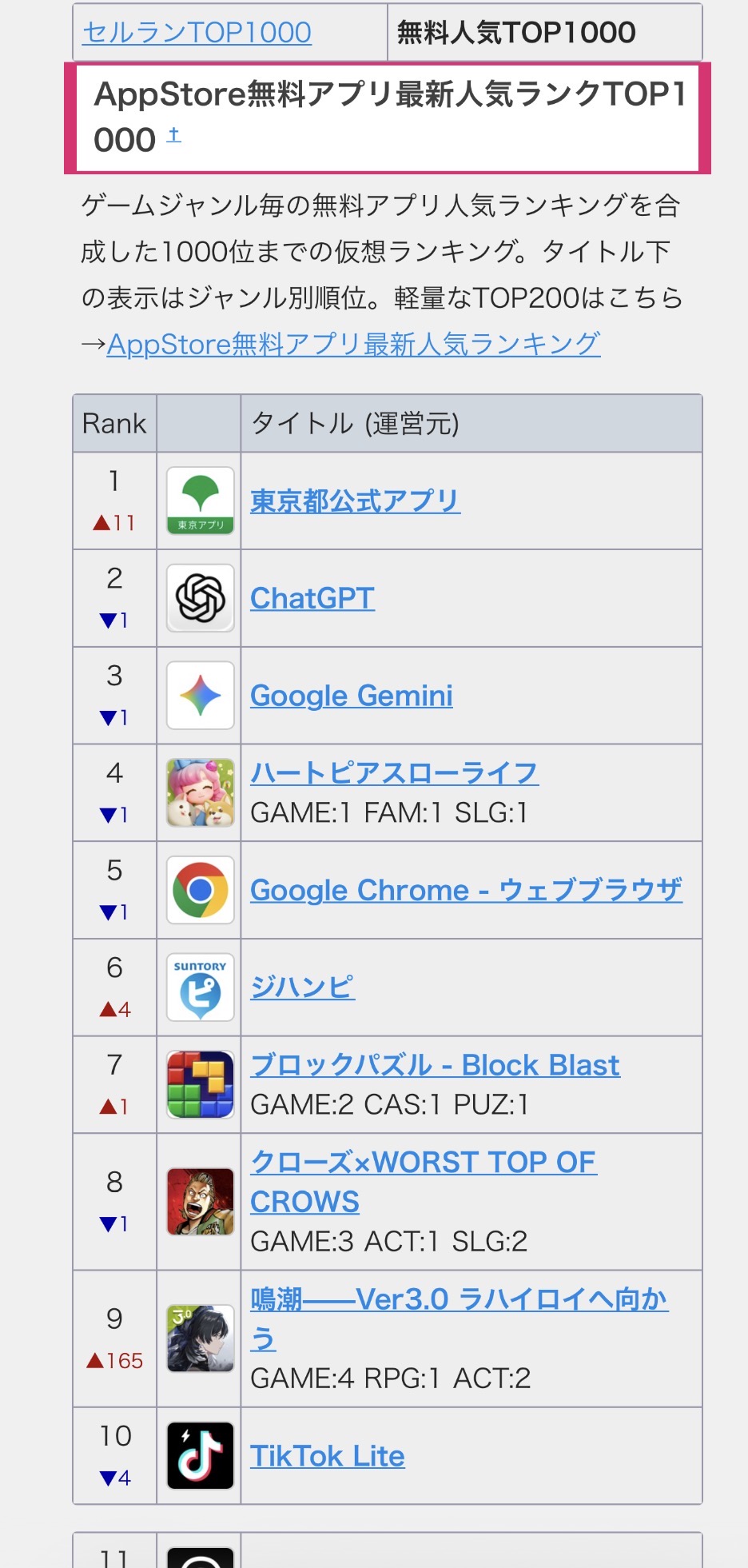Tap the Block Blast puzzle icon
This screenshot has height=1568, width=748.
(200, 1084)
